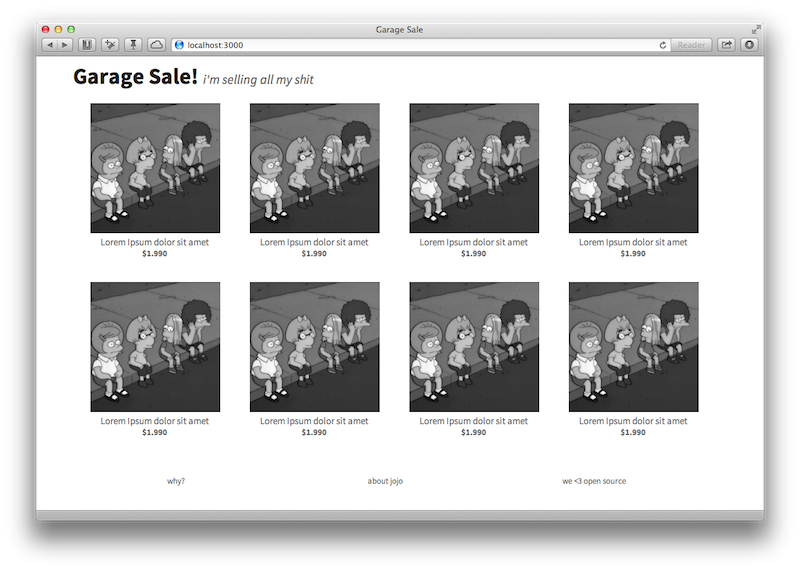Open the iCloud Tabs cloud button

(x=157, y=45)
